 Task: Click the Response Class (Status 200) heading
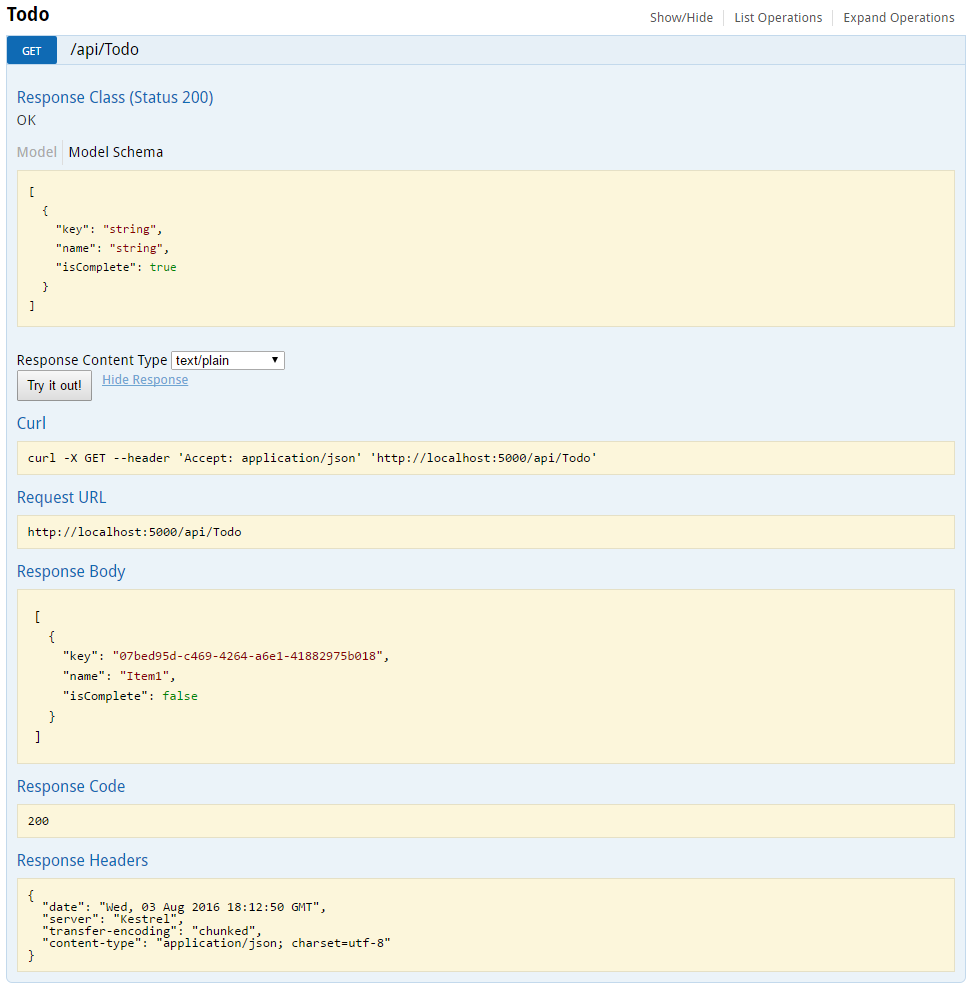point(115,97)
